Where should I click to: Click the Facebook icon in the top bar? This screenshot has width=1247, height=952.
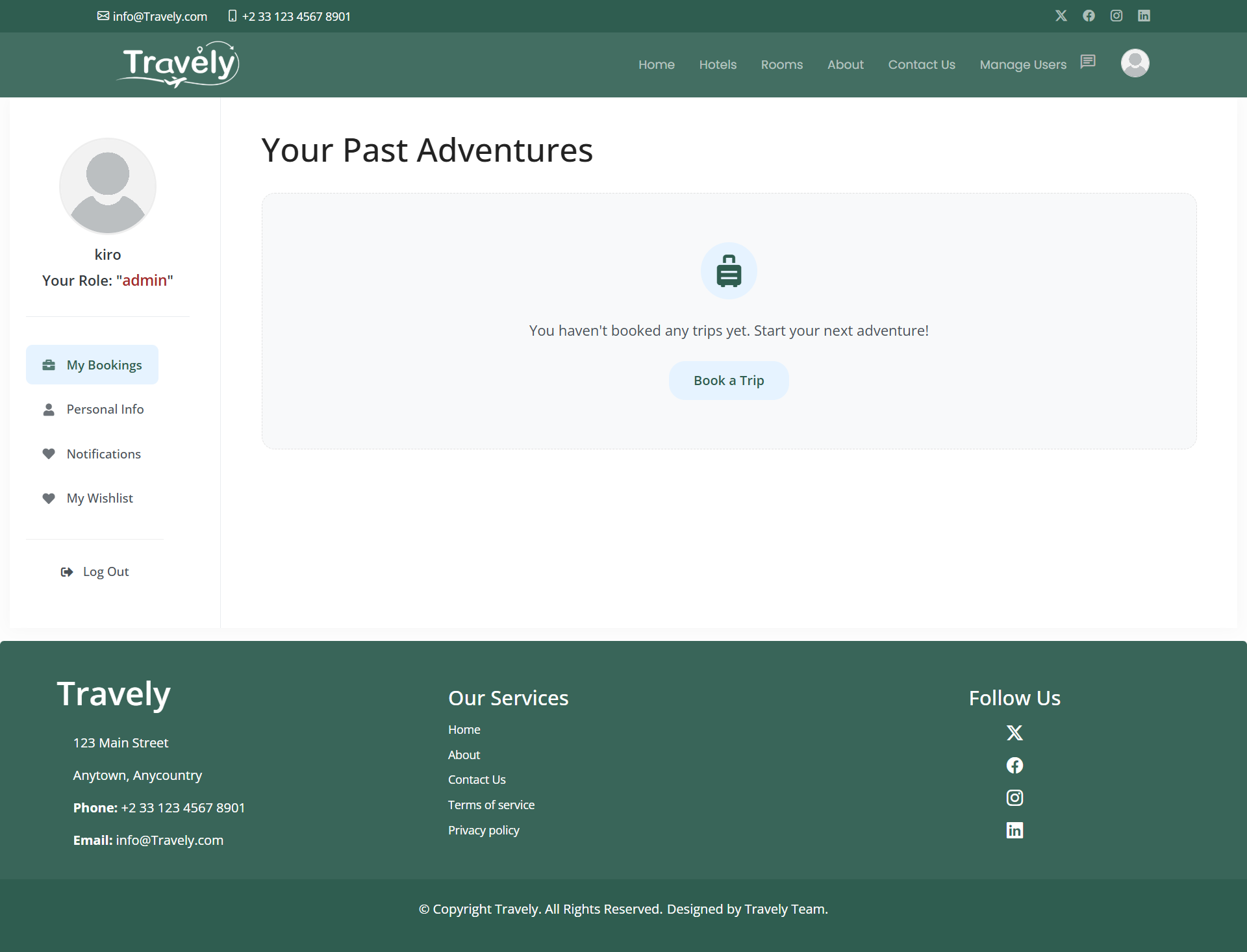[x=1089, y=16]
